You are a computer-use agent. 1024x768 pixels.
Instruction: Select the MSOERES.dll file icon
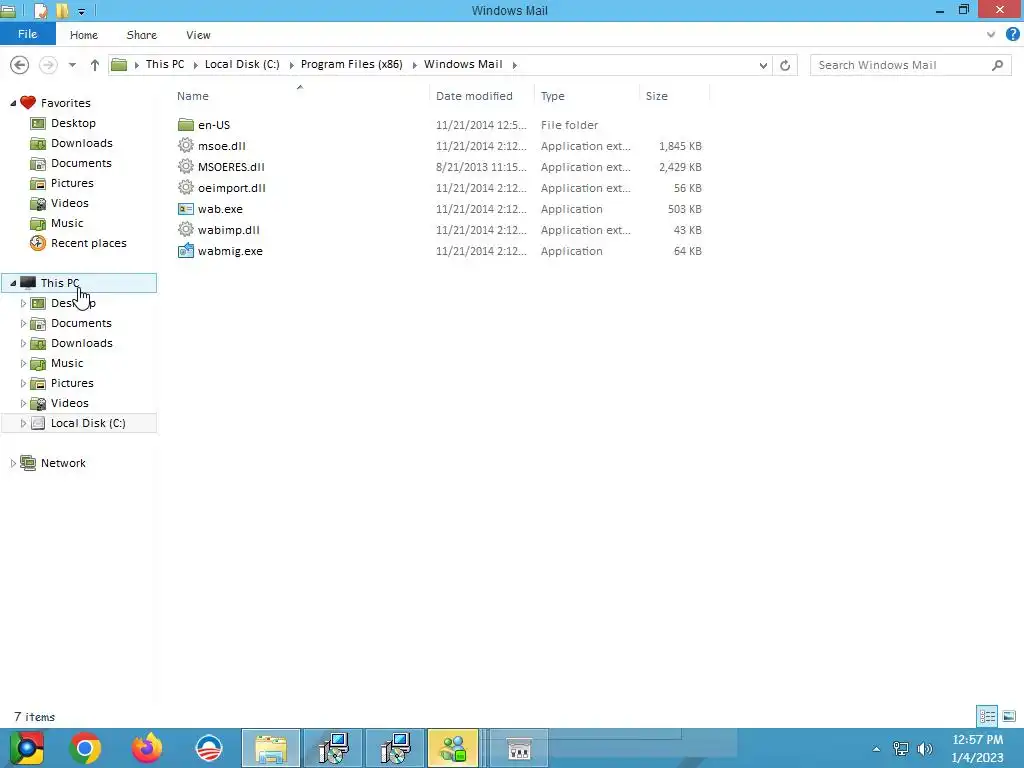point(186,167)
